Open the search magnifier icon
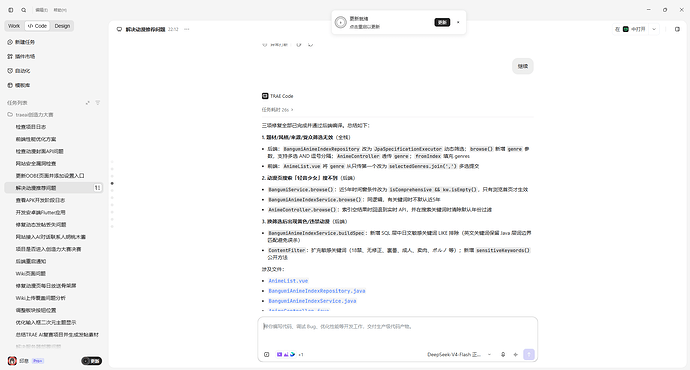Screen dimensions: 690x370 pos(24,10)
